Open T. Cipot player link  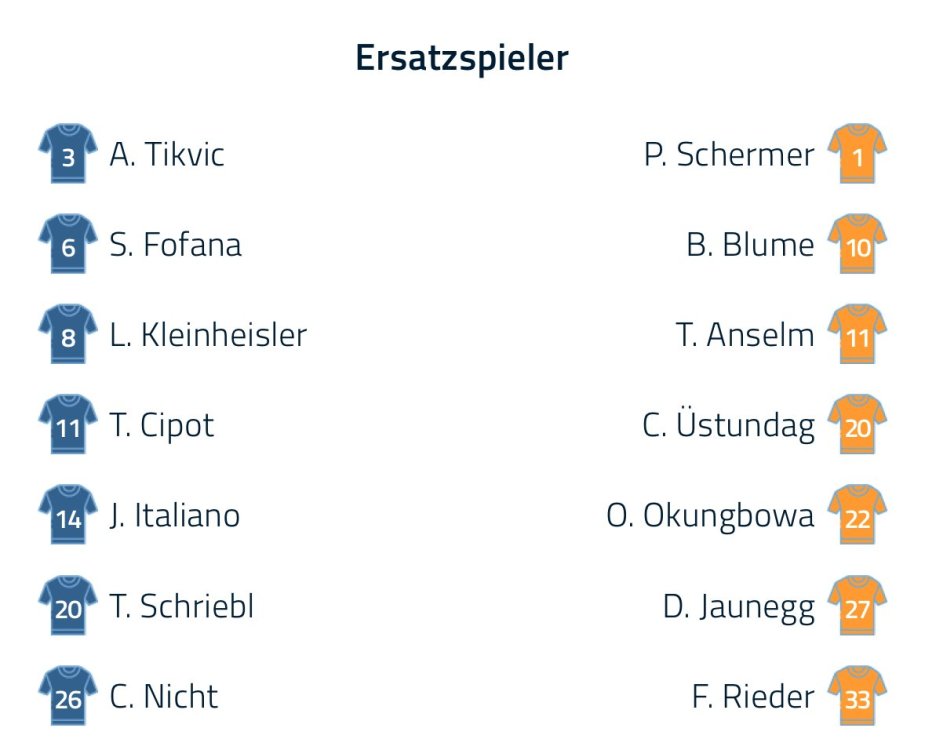pos(162,426)
